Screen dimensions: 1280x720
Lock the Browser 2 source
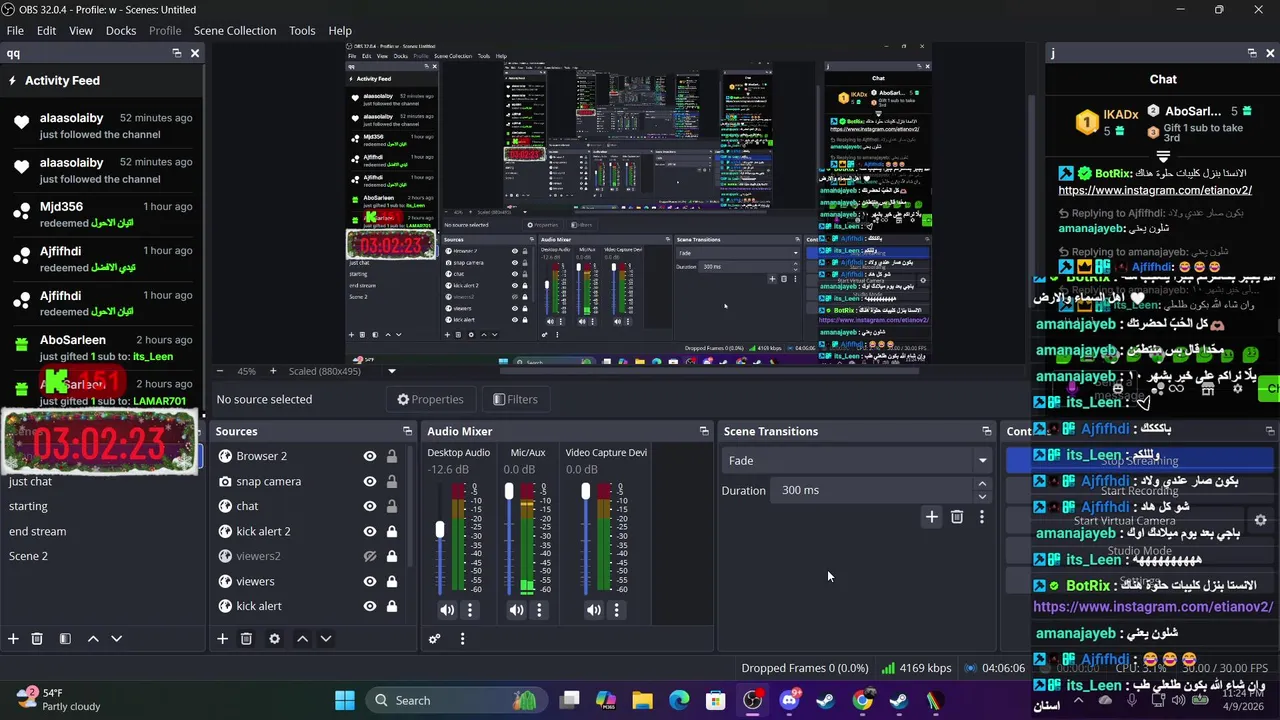[392, 456]
